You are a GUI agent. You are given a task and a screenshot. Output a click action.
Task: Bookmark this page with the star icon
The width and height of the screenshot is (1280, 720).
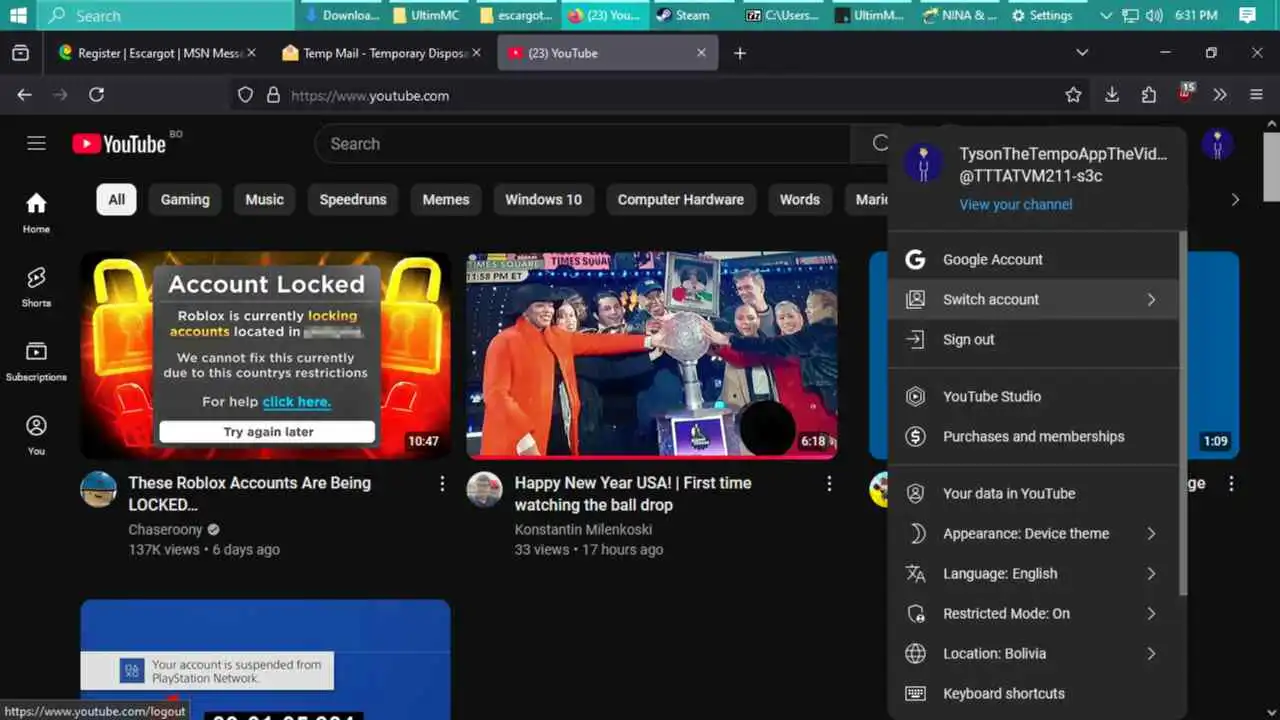pos(1073,95)
